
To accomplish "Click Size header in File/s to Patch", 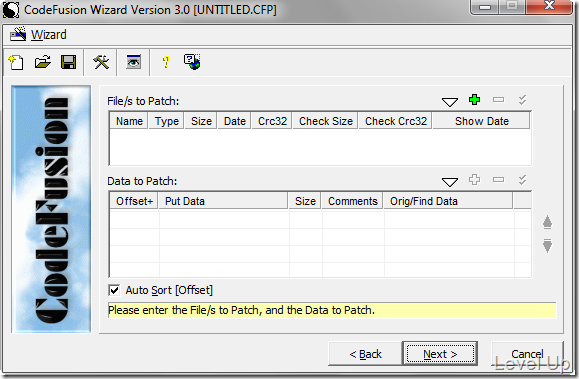I will click(x=201, y=121).
